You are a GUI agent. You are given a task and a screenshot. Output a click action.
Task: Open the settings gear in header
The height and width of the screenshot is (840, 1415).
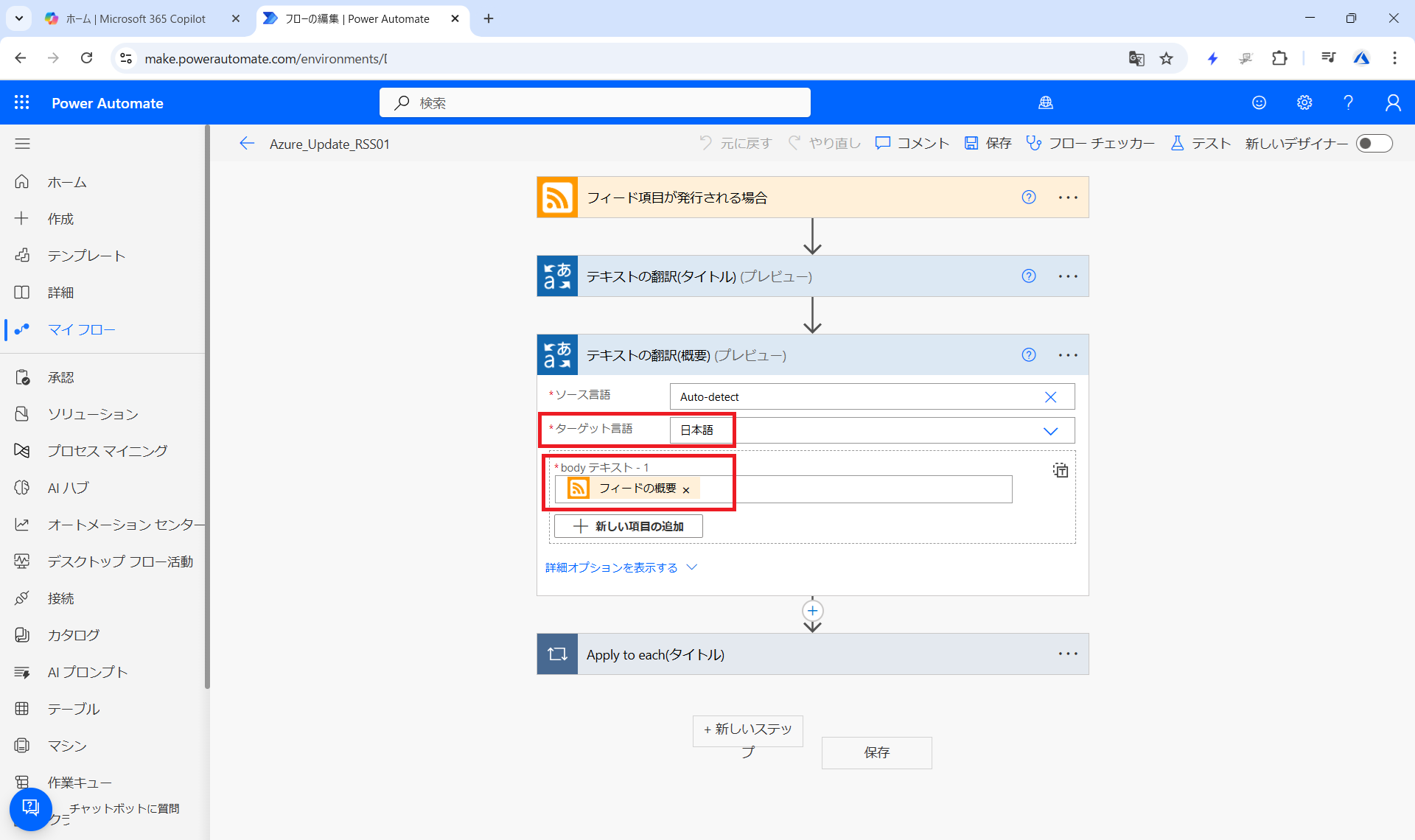pos(1304,103)
